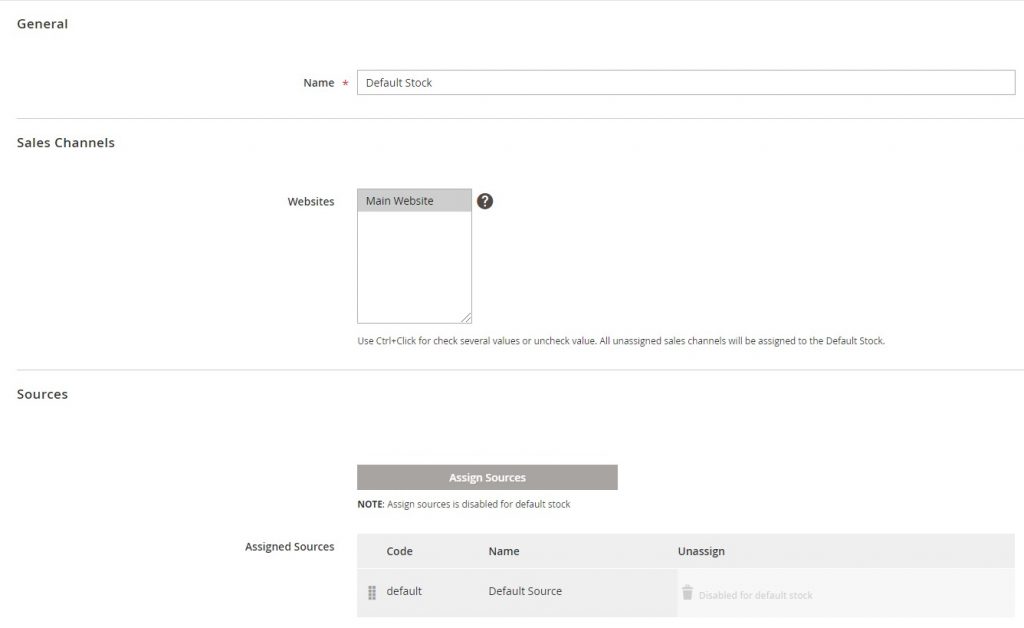Viewport: 1024px width, 628px height.
Task: Collapse the General section header
Action: 42,23
